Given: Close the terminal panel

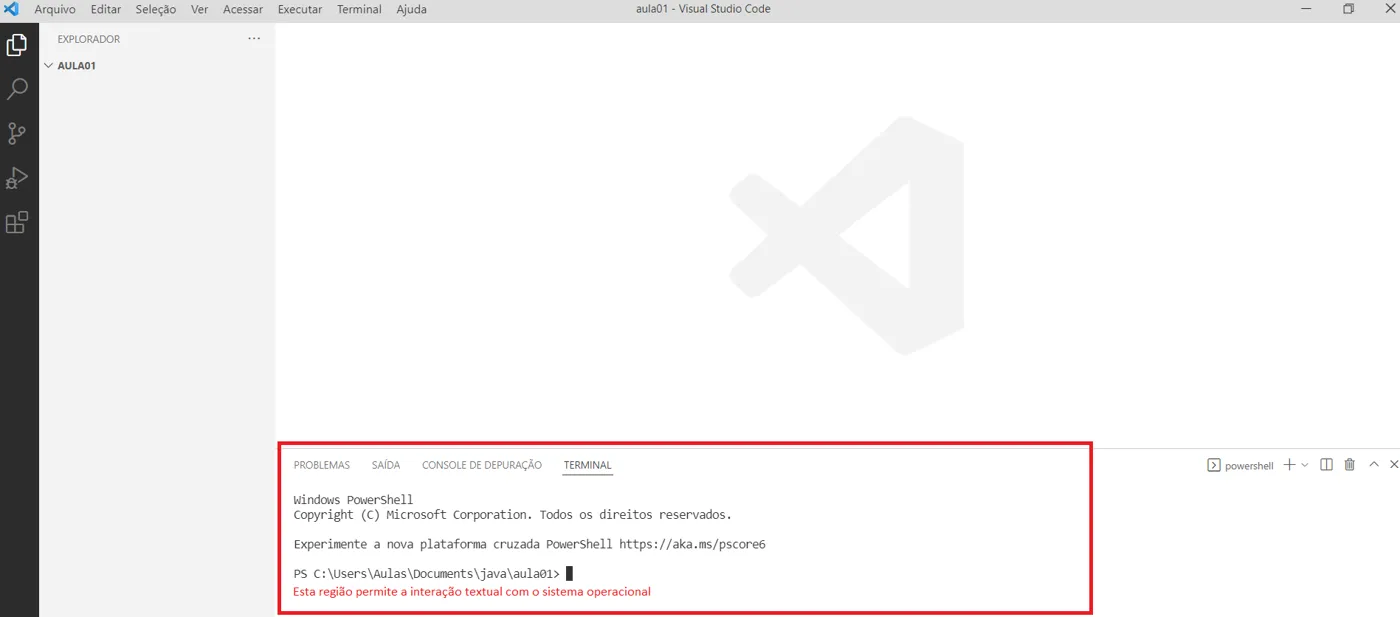Looking at the screenshot, I should pos(1394,464).
